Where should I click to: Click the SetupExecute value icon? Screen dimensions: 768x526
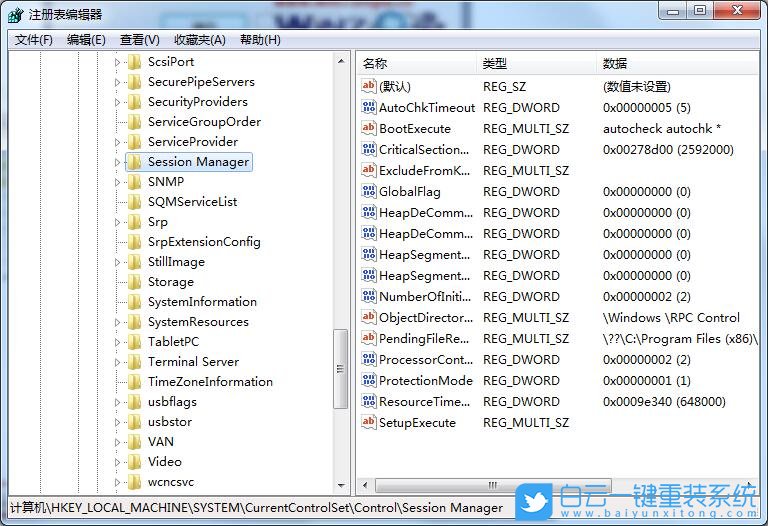click(368, 423)
